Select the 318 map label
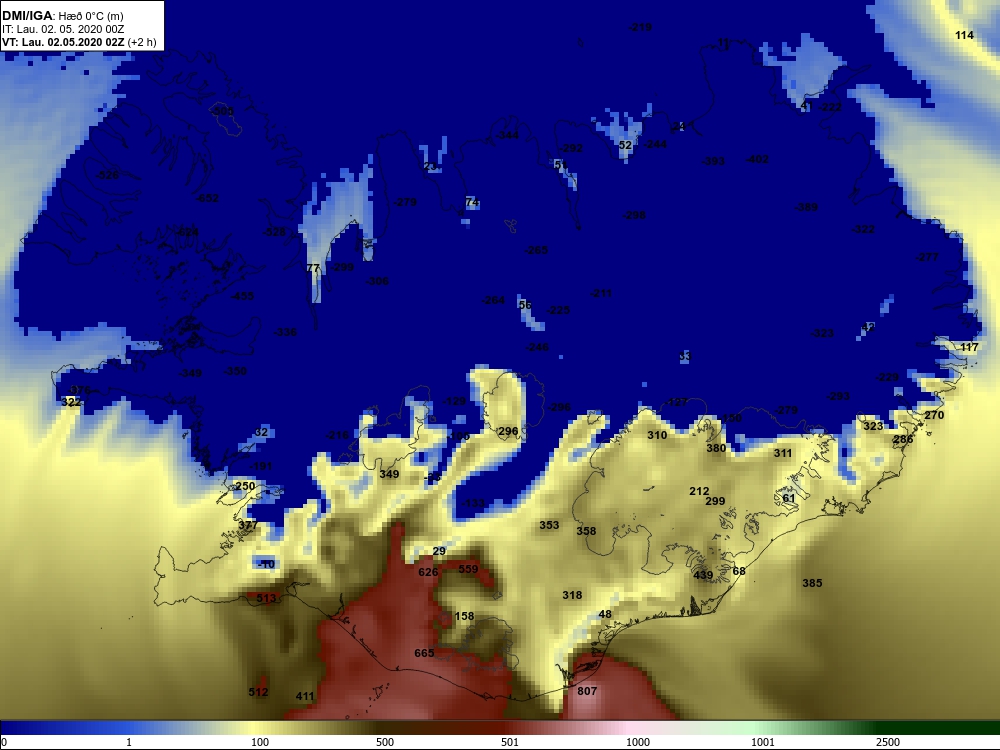 coord(572,595)
